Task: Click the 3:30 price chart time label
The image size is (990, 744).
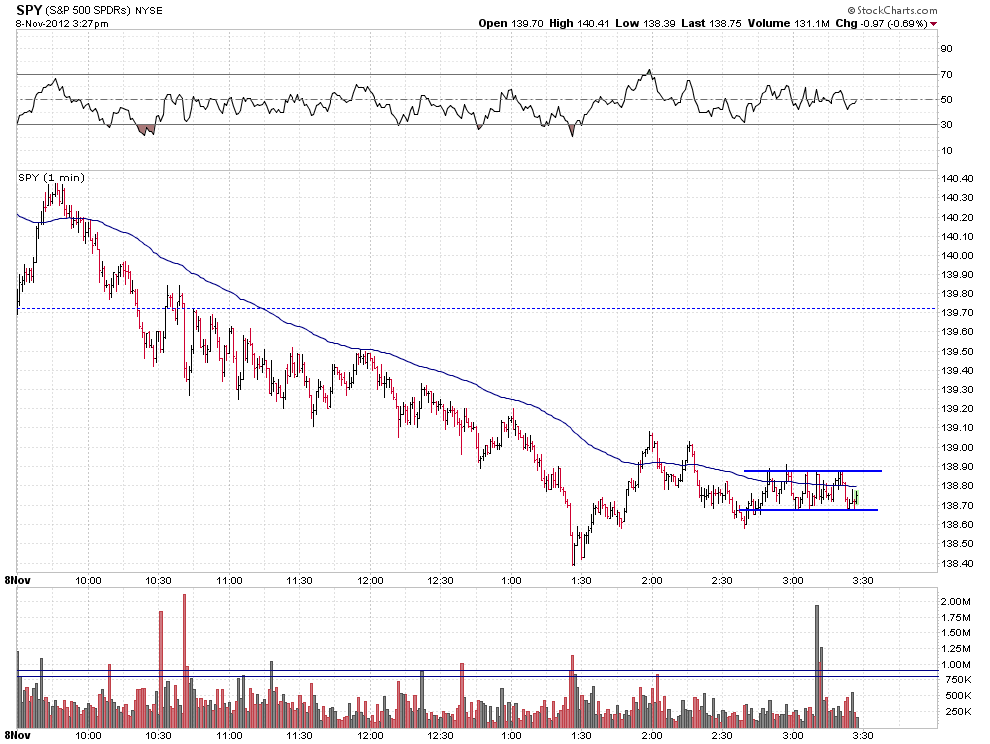Action: click(863, 580)
